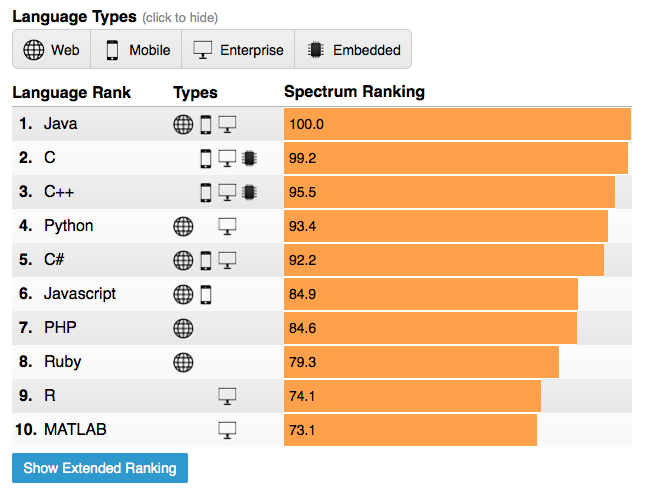Click the mobile phone icon for C

pos(206,158)
